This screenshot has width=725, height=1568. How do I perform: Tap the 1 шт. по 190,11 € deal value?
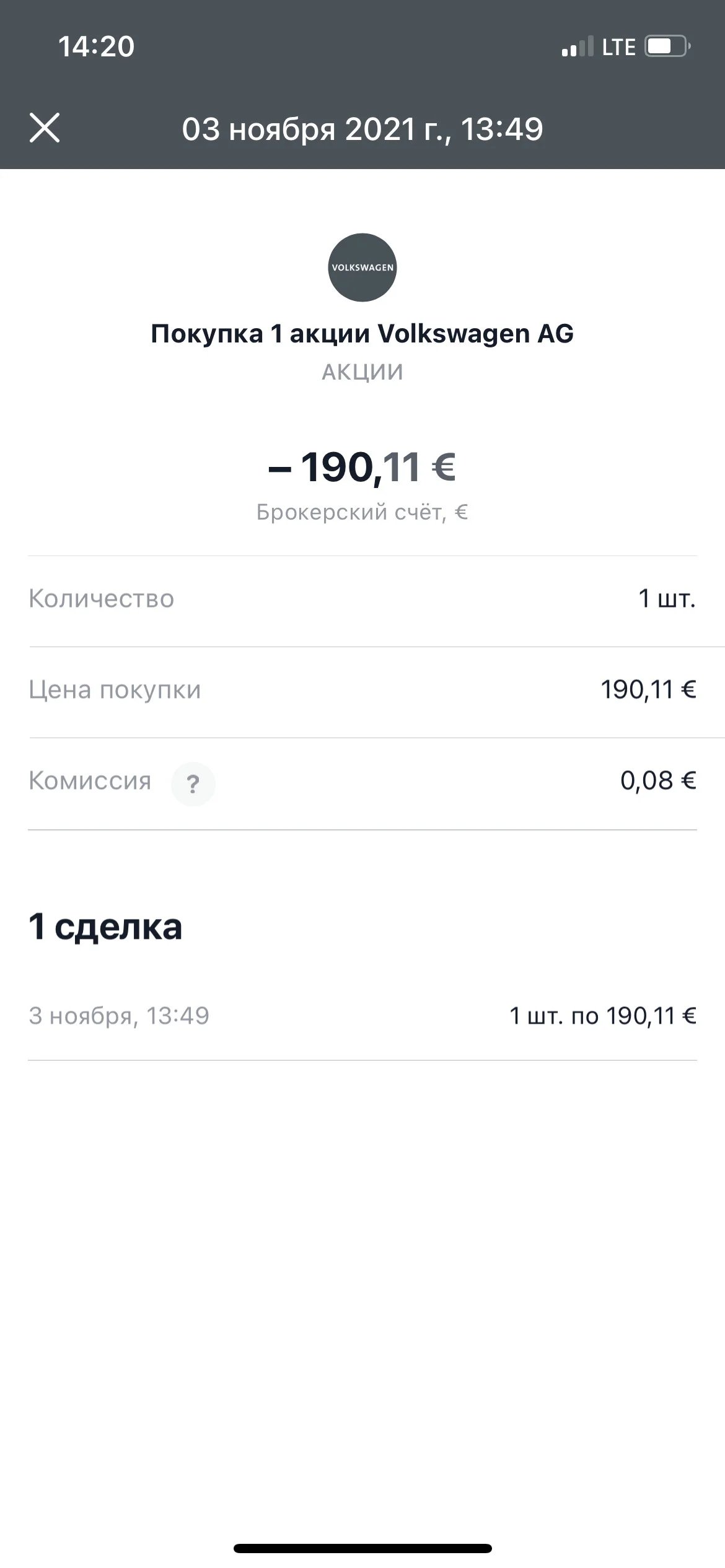coord(603,1016)
